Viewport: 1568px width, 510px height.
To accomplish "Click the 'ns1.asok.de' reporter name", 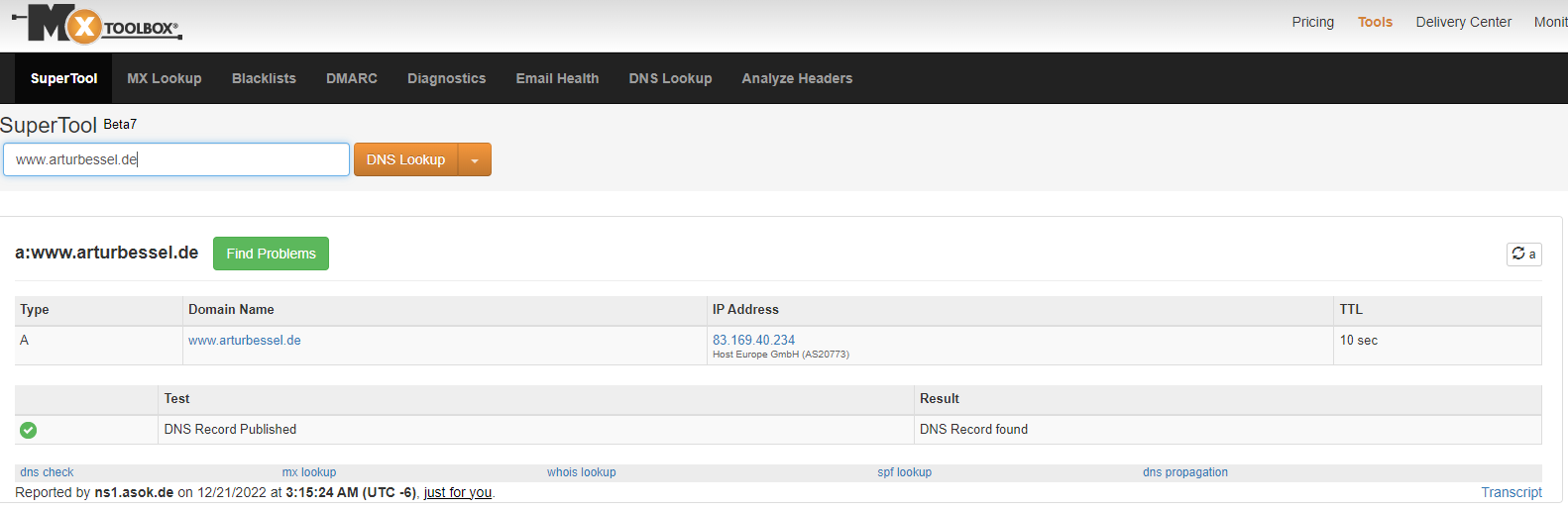I will 134,492.
